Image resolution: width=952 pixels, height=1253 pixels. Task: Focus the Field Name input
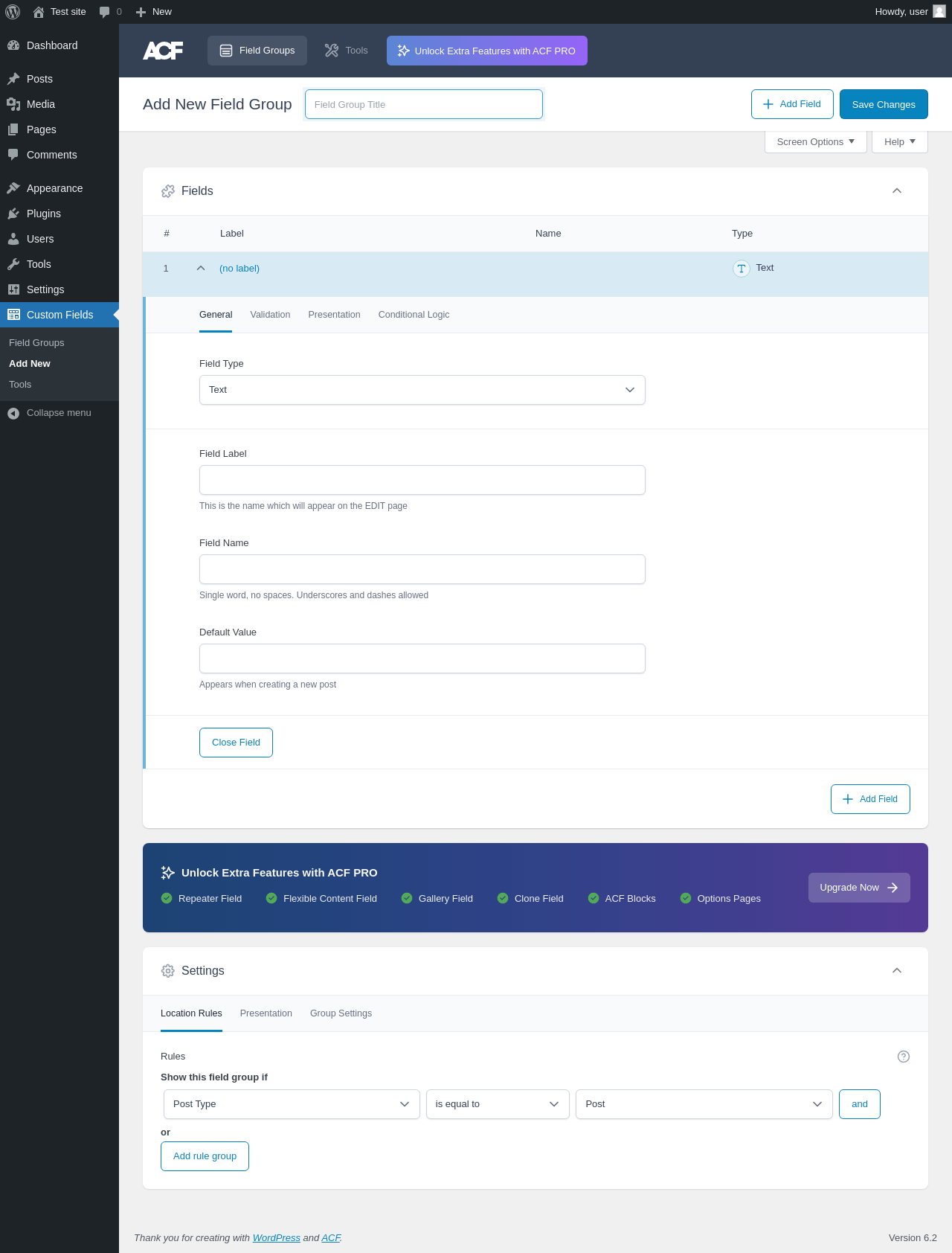point(422,569)
